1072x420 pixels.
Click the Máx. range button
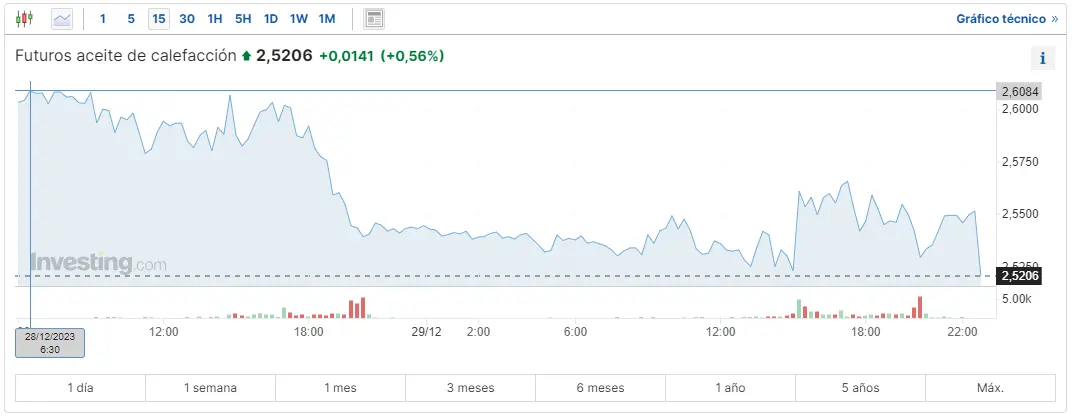point(990,387)
